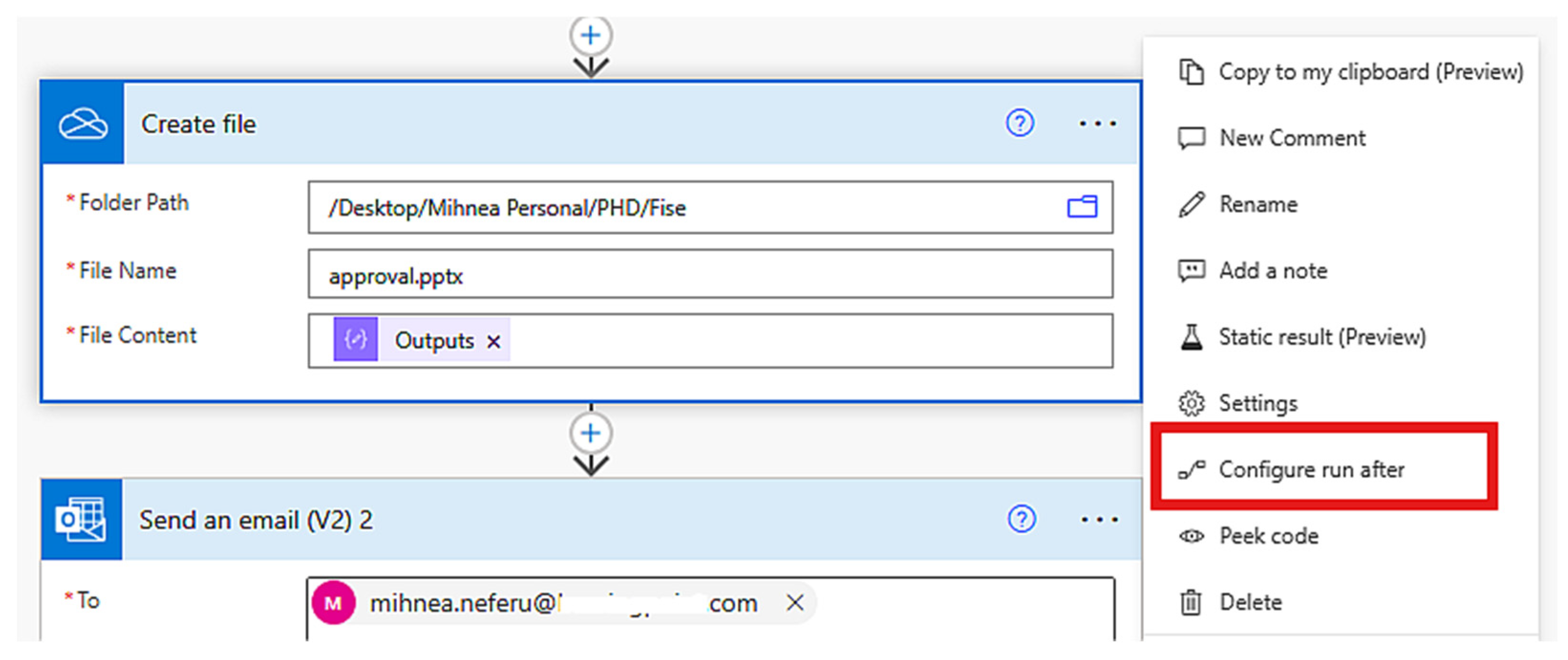Click the Outputs dynamic content token icon
This screenshot has height=660, width=1568.
coord(356,340)
